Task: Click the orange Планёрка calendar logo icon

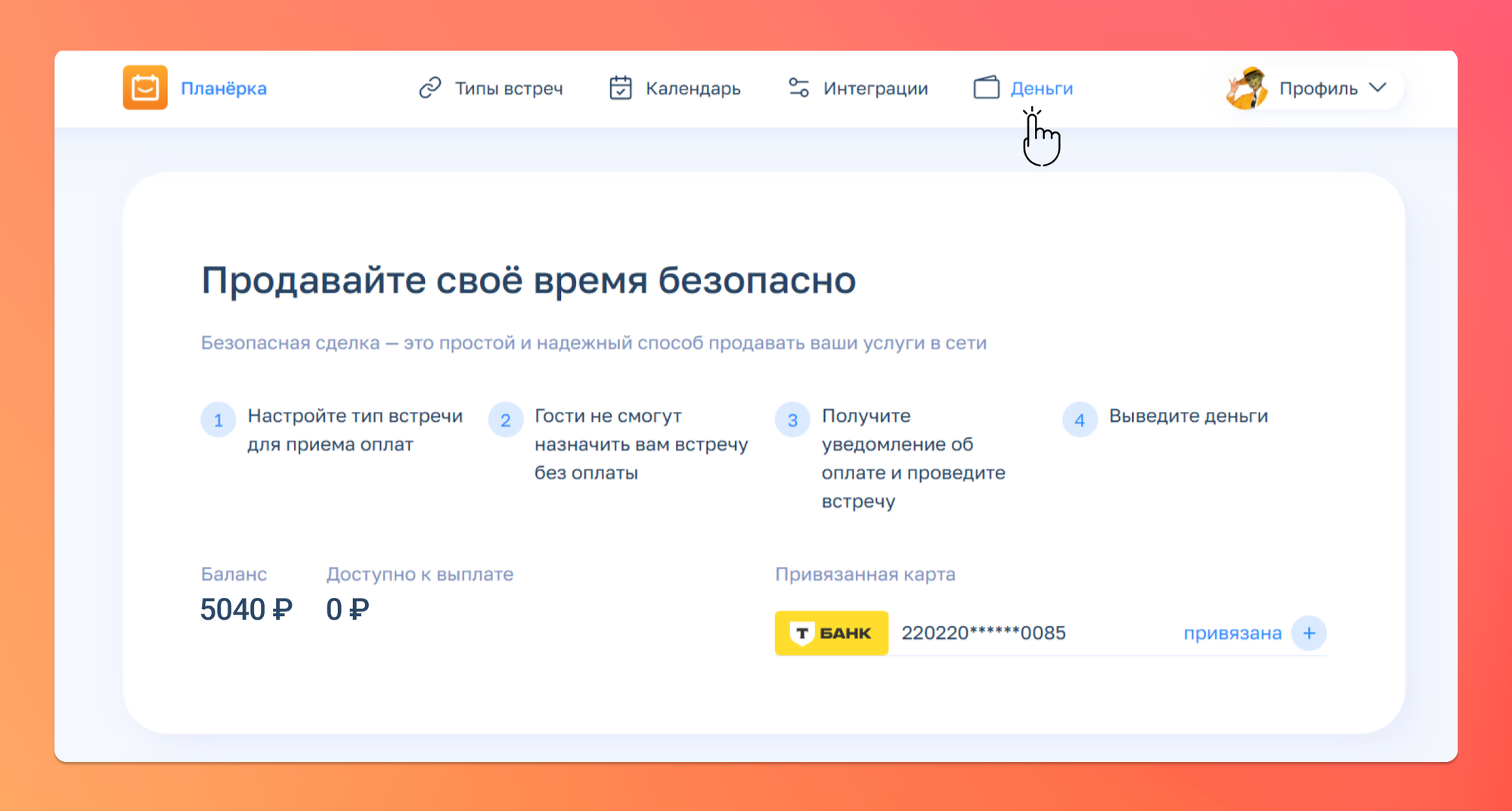Action: [145, 88]
